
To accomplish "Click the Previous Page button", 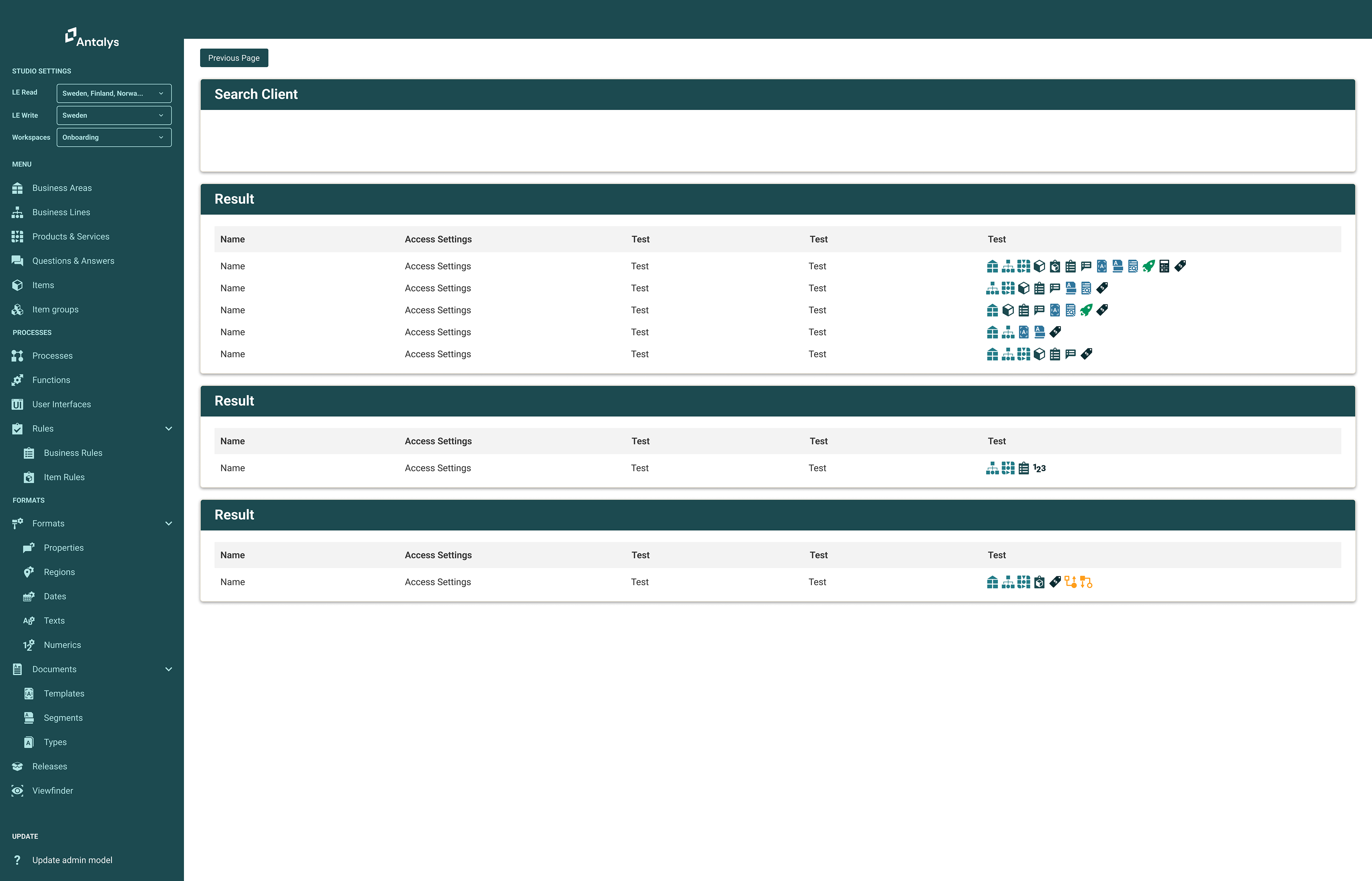I will click(x=234, y=58).
